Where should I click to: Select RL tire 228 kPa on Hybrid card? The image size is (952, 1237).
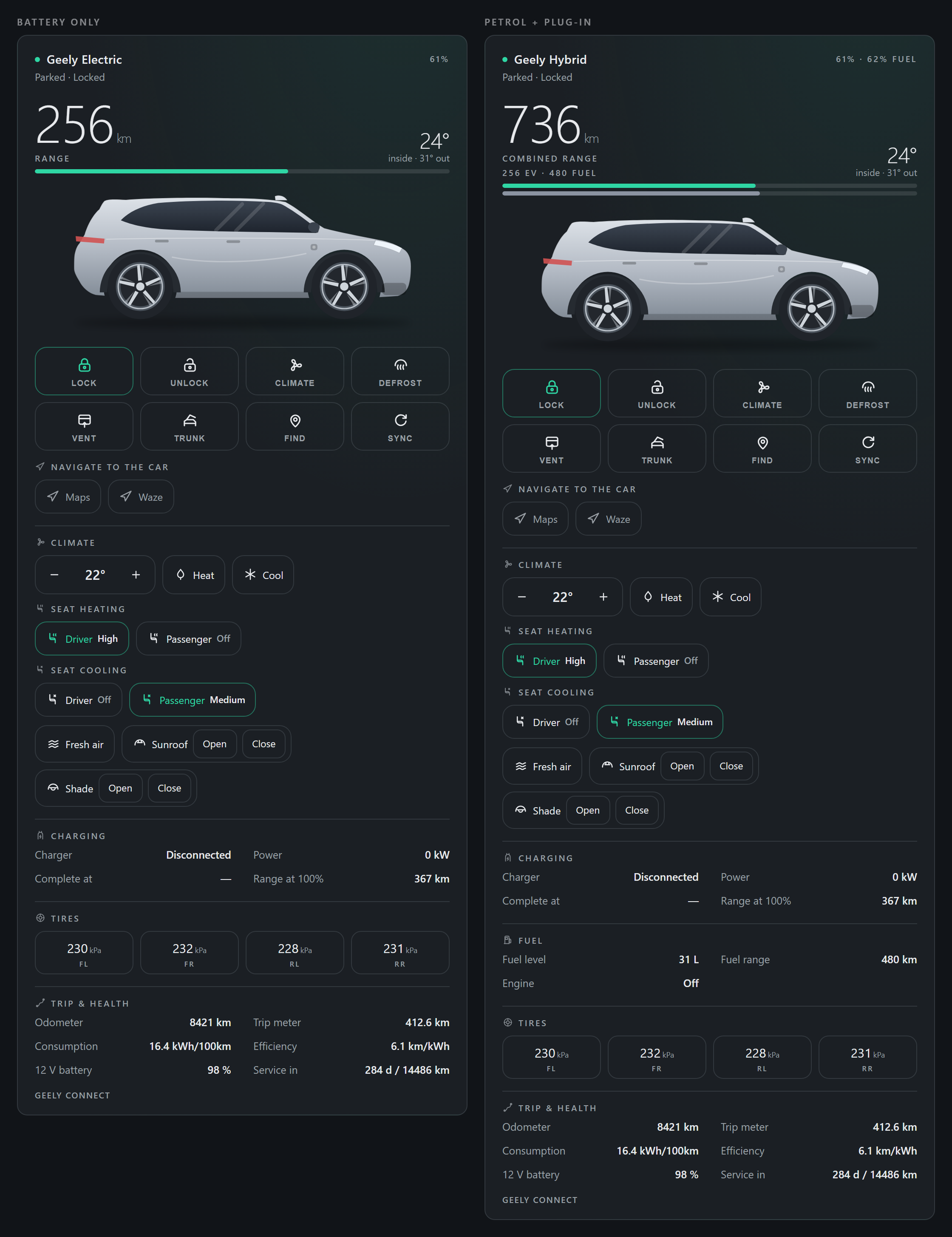762,1058
